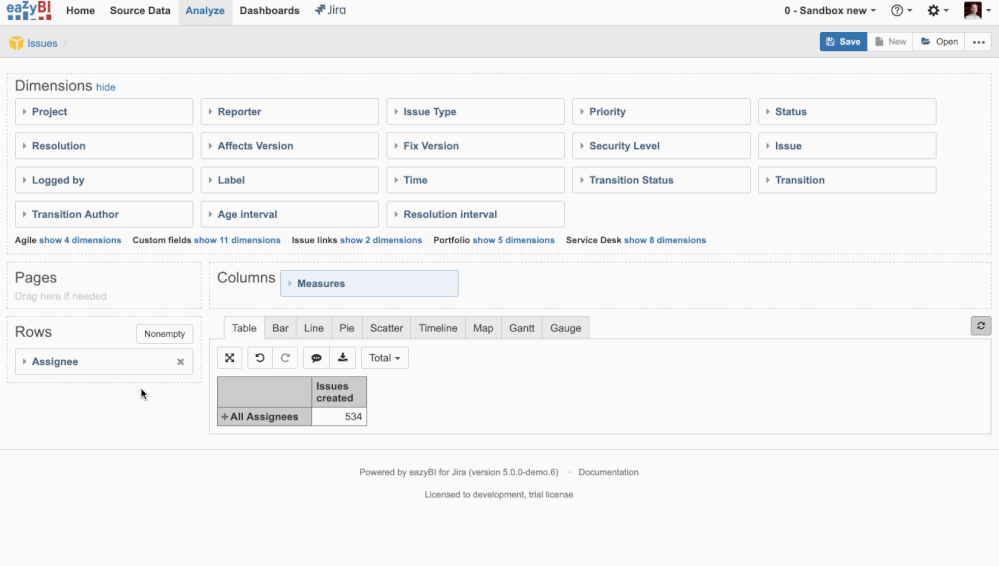Toggle the Nonempty rows button
Screen dimensions: 999x566
pos(164,334)
